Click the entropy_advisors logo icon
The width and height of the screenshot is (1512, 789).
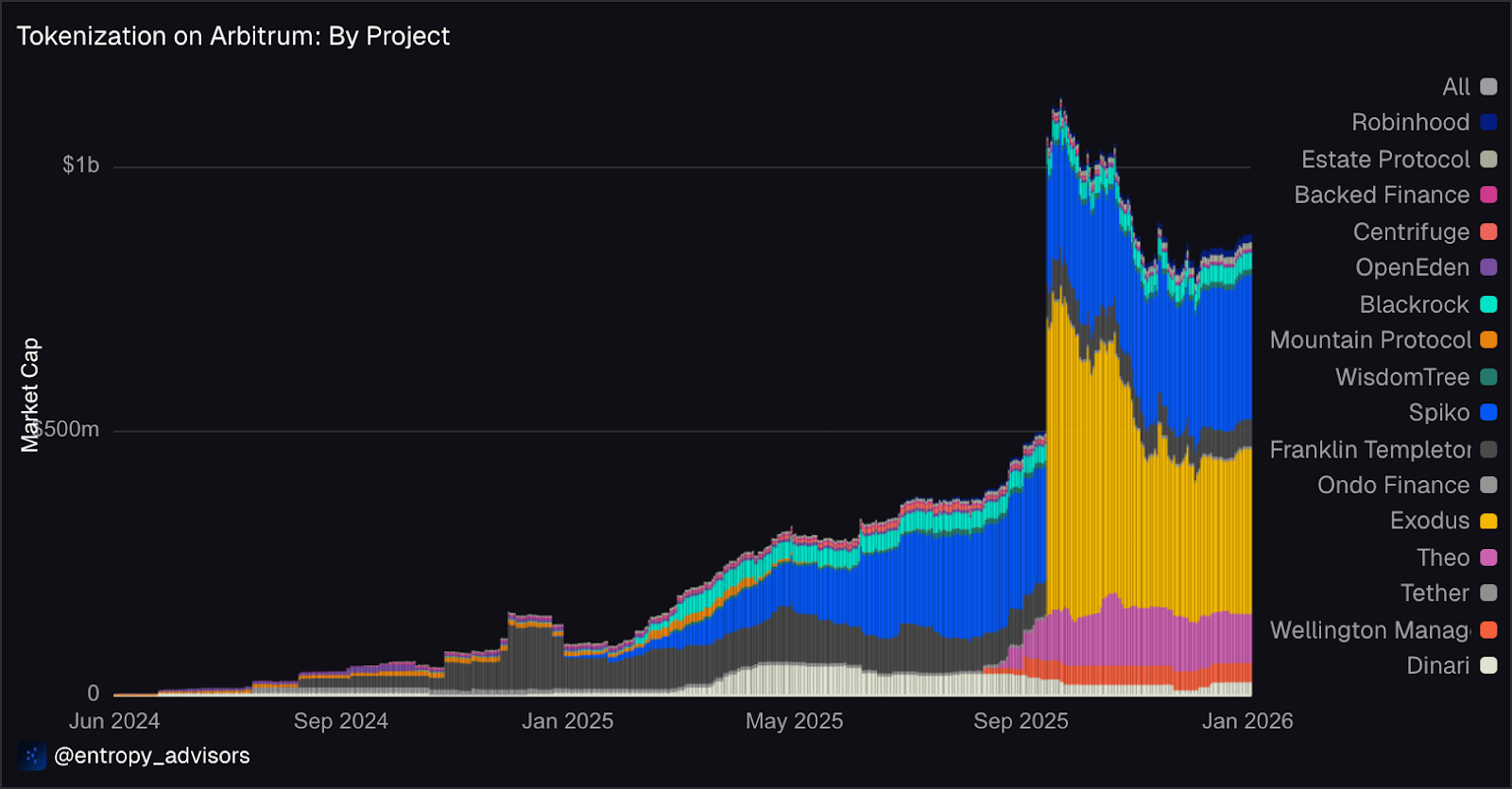tap(32, 756)
